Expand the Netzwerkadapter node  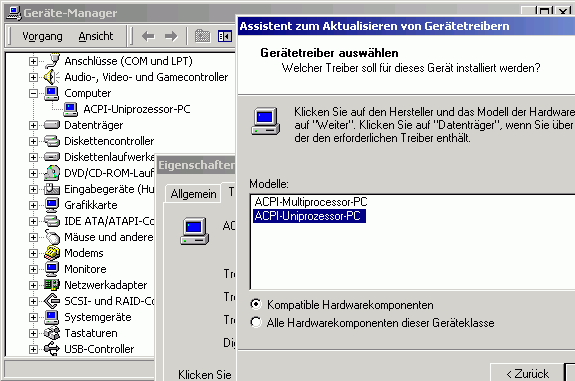33,285
